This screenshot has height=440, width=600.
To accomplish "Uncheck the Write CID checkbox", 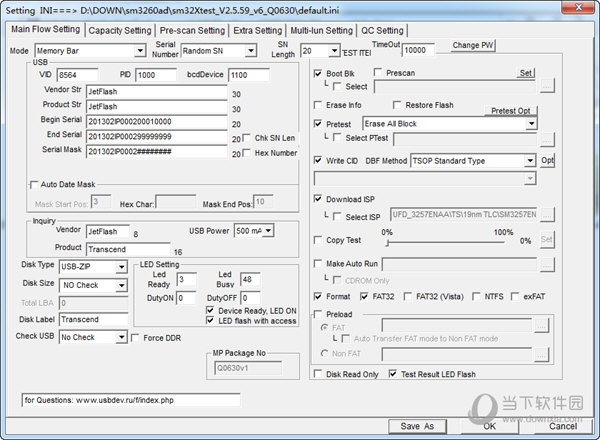I will [318, 160].
